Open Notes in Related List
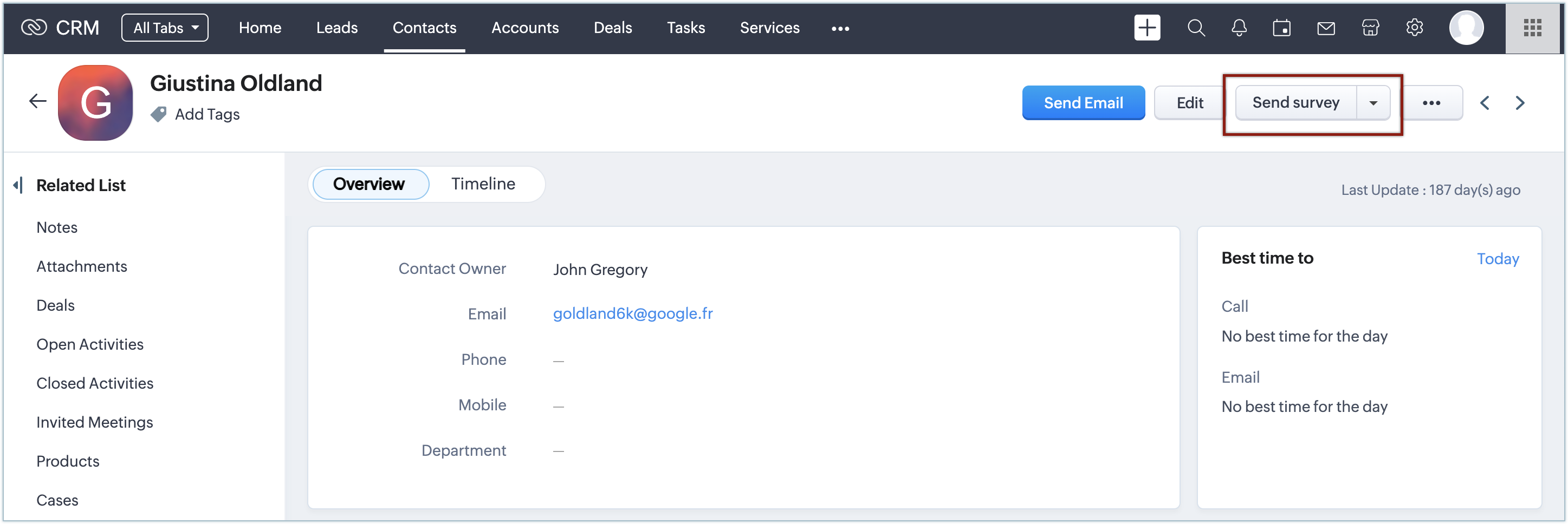1568x524 pixels. point(57,227)
